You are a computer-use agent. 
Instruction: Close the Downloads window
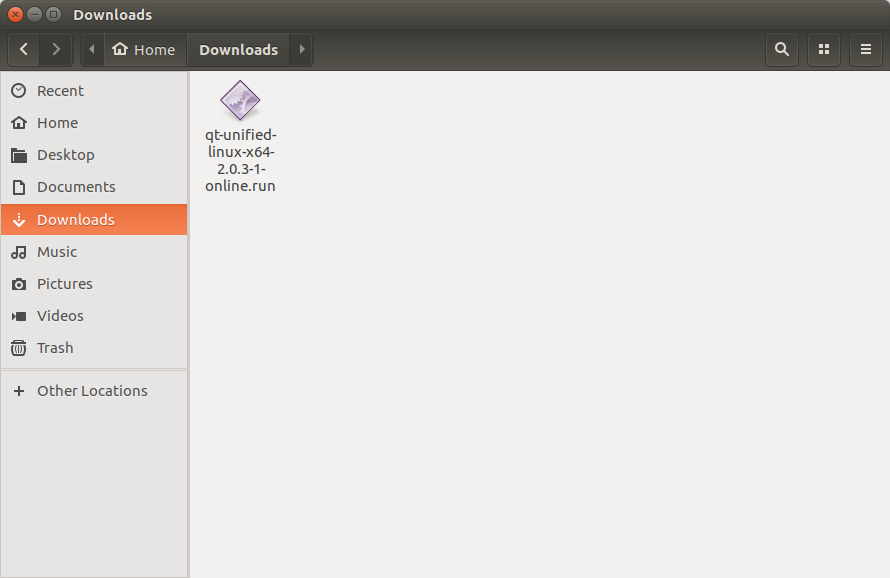tap(15, 15)
